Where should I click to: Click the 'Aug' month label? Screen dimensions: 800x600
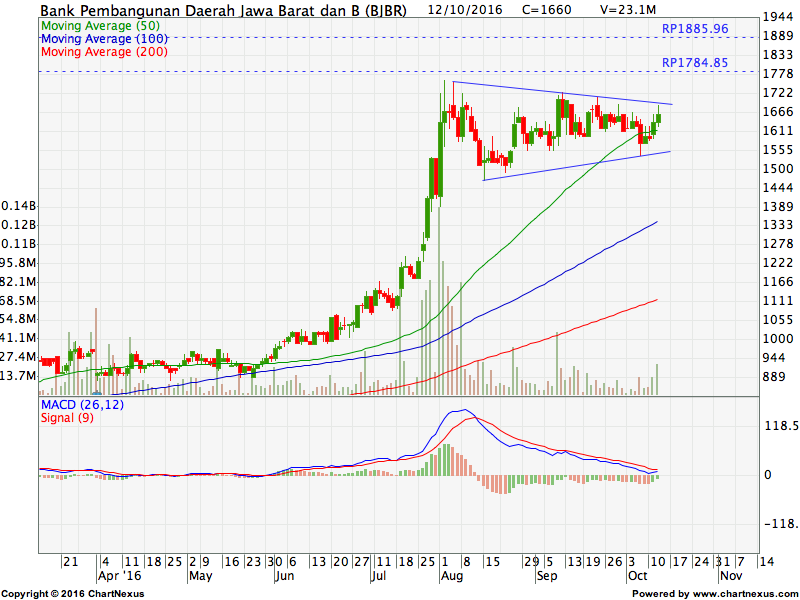point(452,576)
